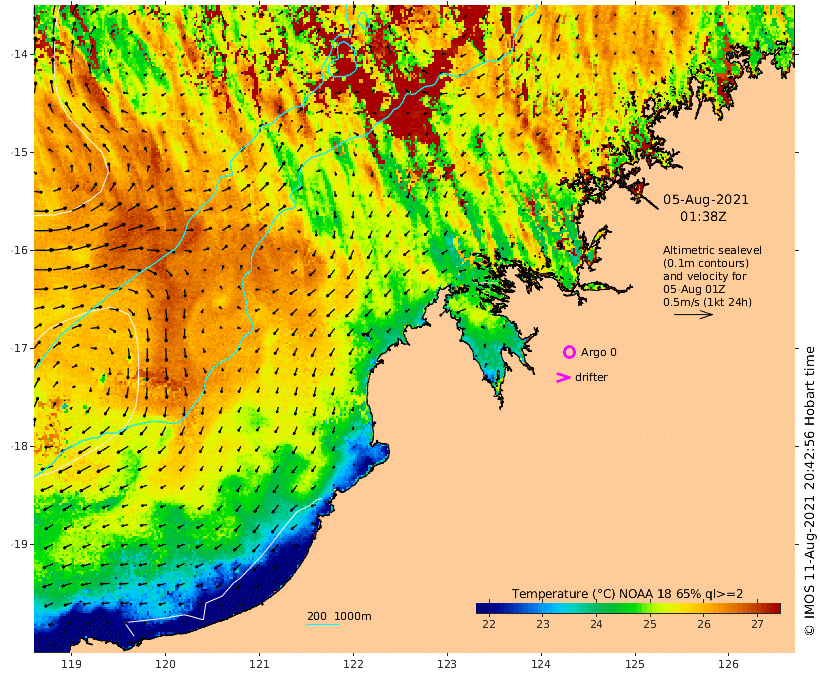
Task: Click the longitude axis label 119
Action: (71, 664)
